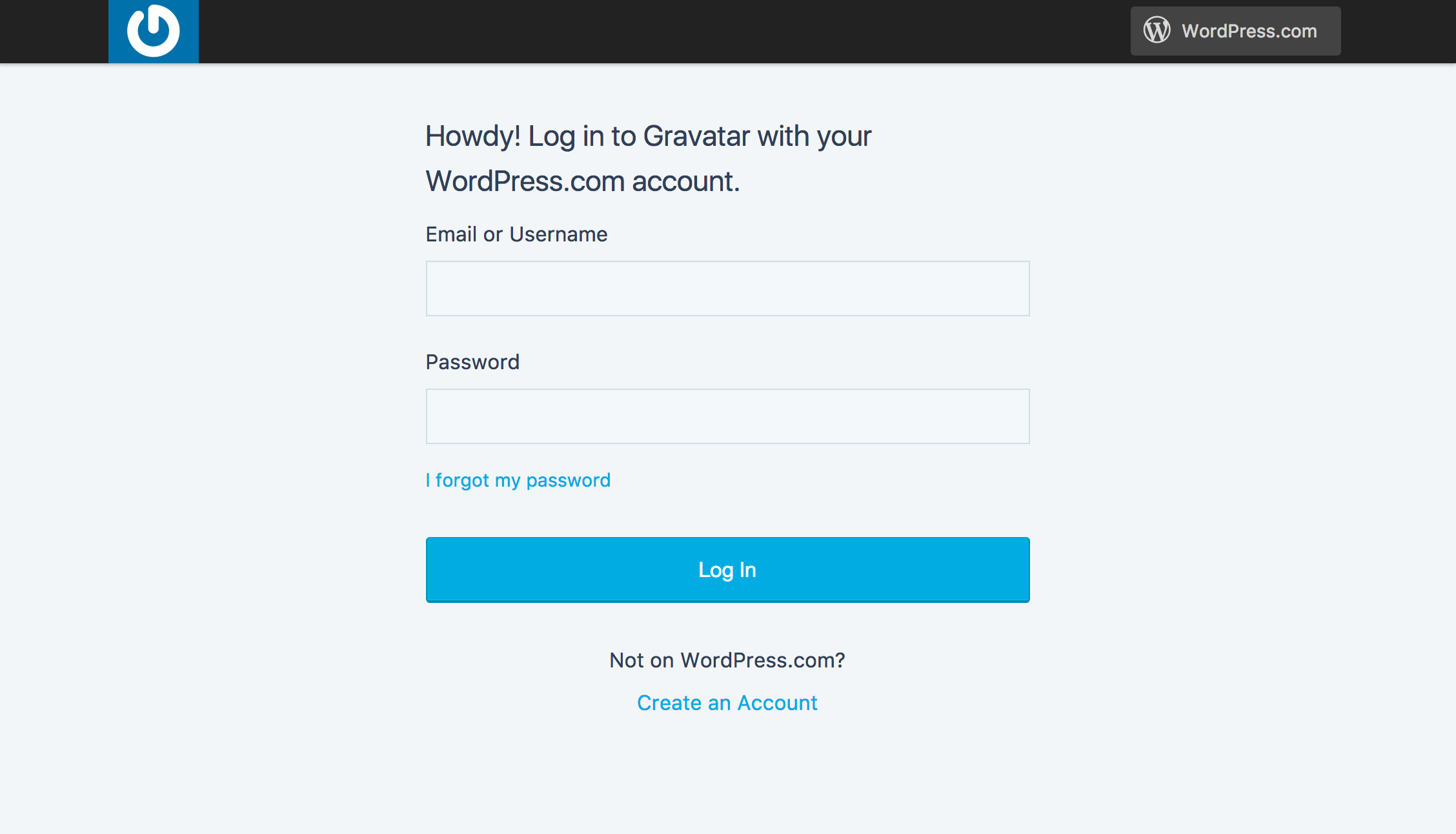Click the Not on WordPress.com? text

(x=727, y=660)
